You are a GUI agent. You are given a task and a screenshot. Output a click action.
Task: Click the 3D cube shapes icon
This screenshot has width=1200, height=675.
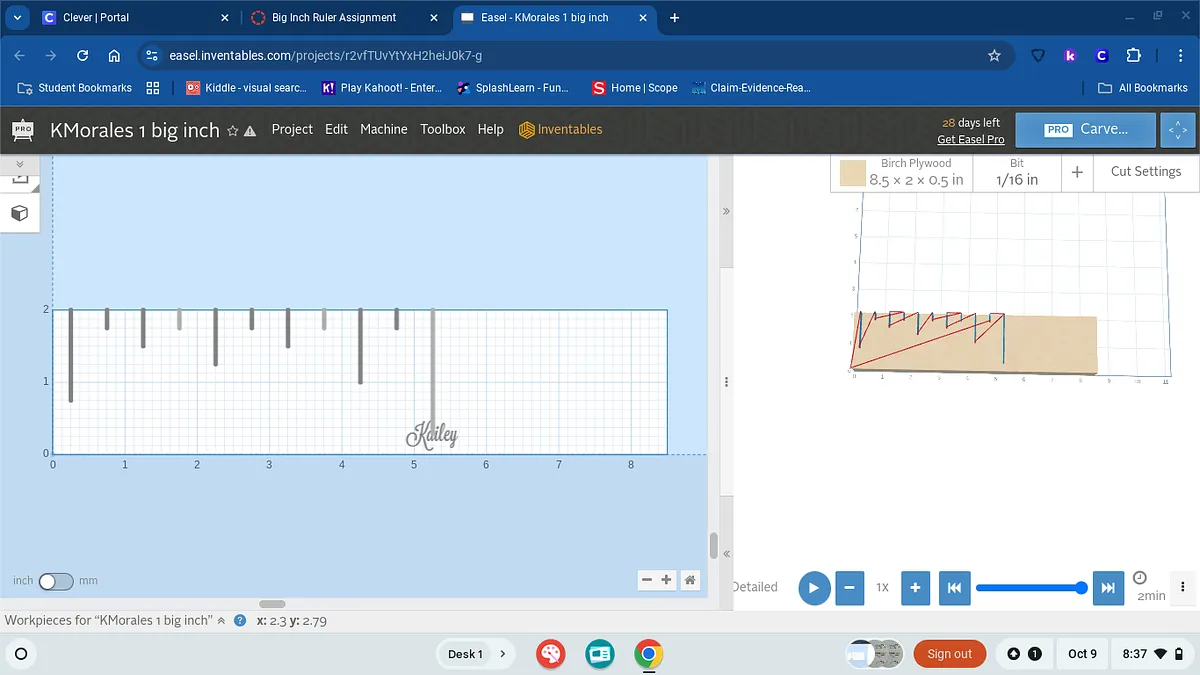tap(19, 213)
